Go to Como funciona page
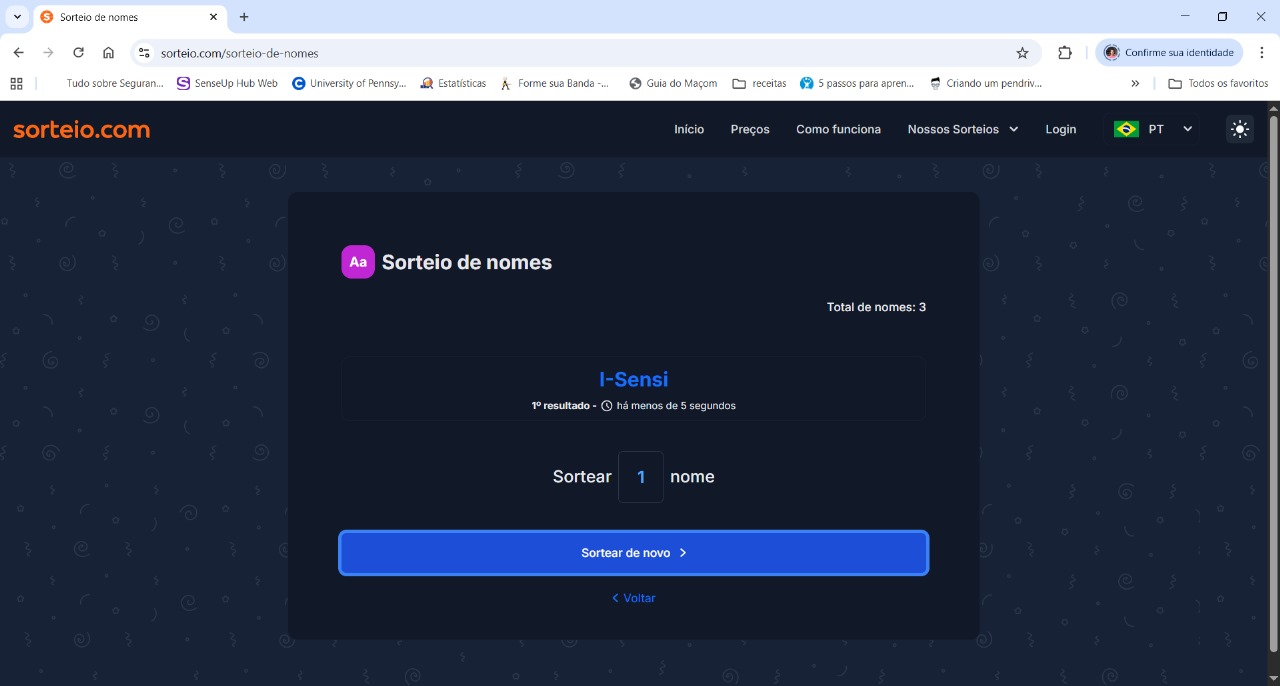The width and height of the screenshot is (1280, 686). pyautogui.click(x=838, y=129)
